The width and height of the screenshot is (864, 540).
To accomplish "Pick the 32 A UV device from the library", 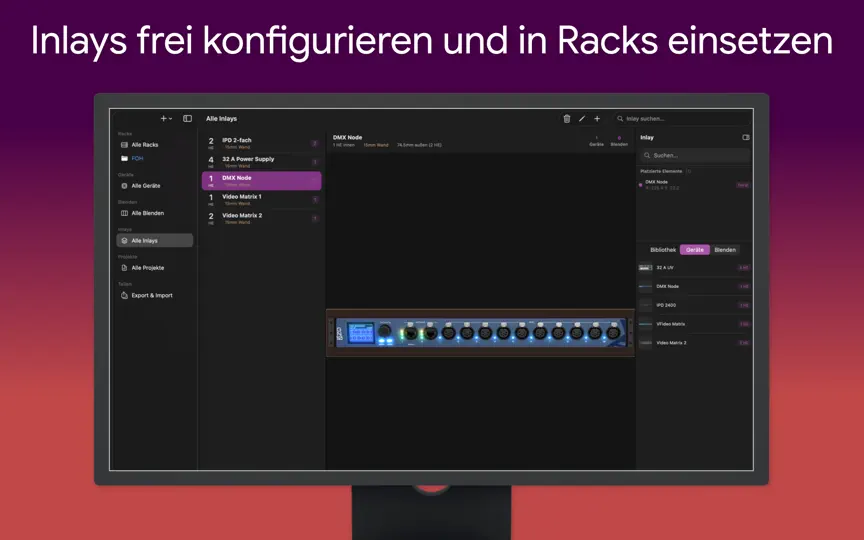I will 694,268.
